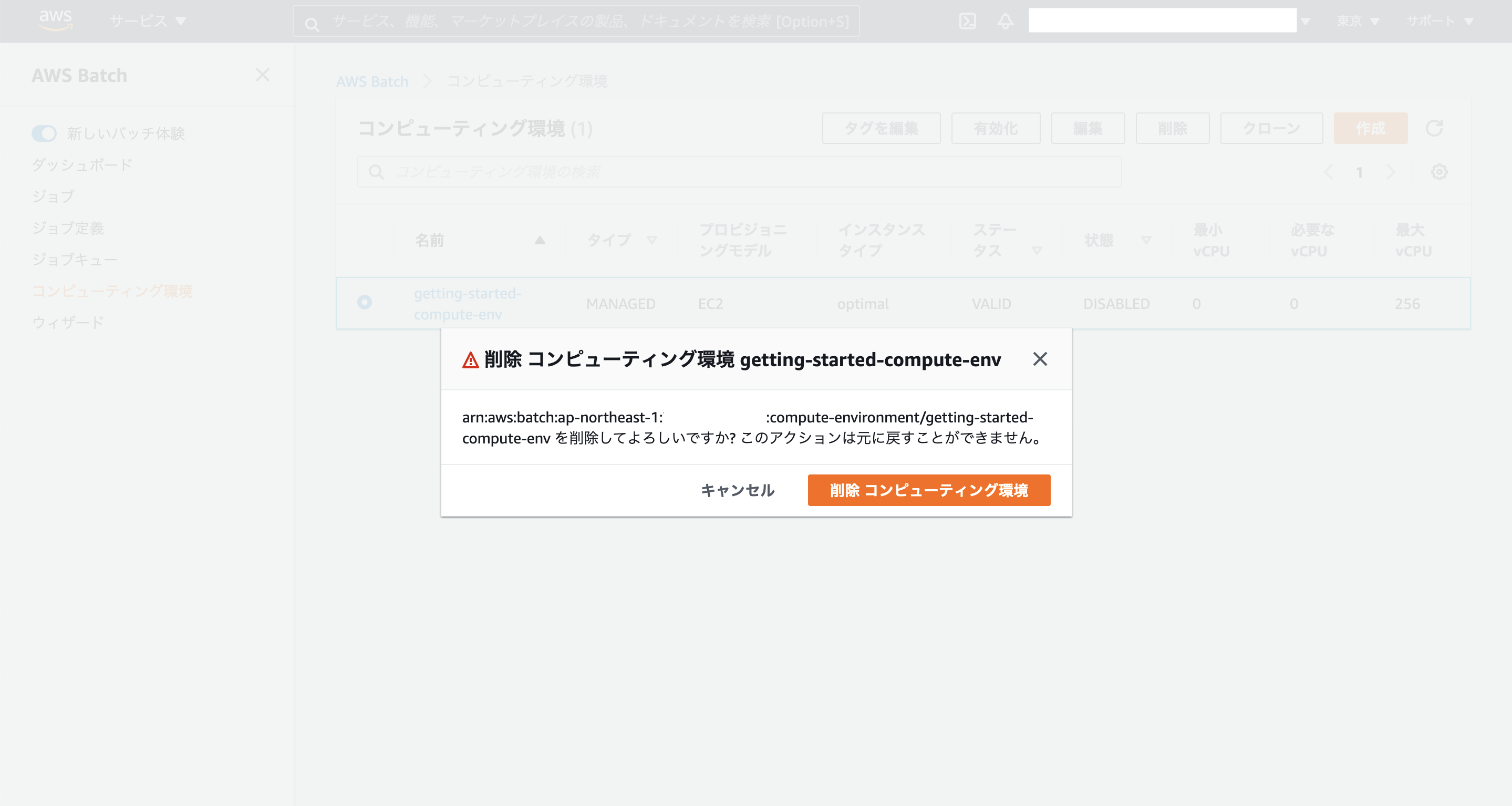Focus コンピューティング環境の検索 field
The height and width of the screenshot is (806, 1512).
point(740,172)
